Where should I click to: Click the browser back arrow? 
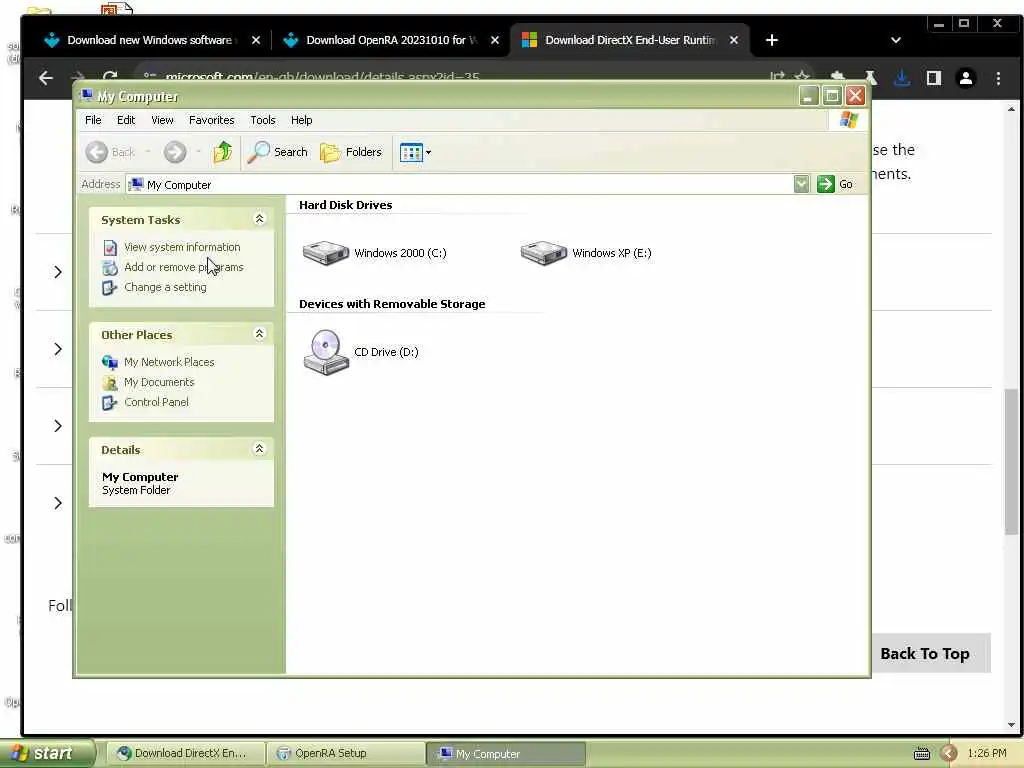[46, 78]
